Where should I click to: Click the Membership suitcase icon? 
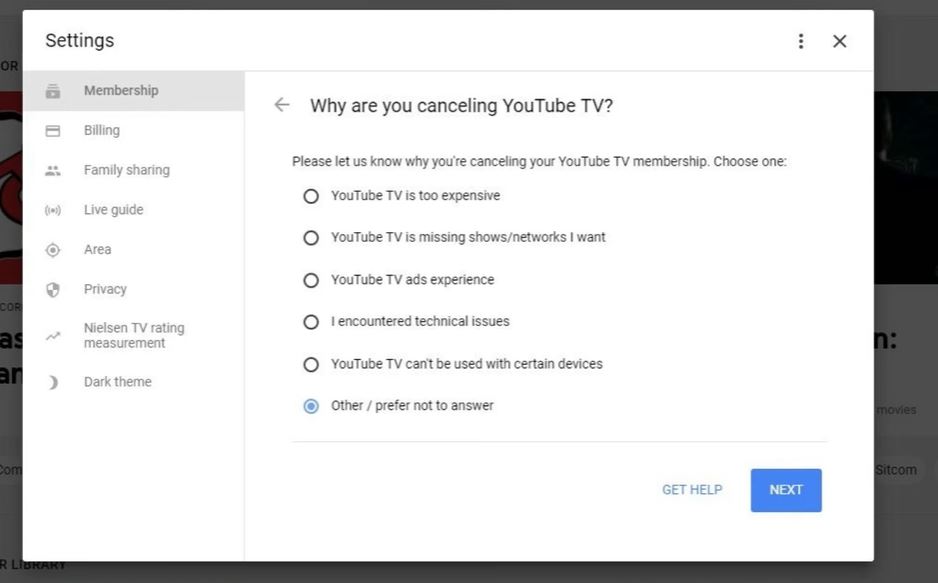click(53, 91)
